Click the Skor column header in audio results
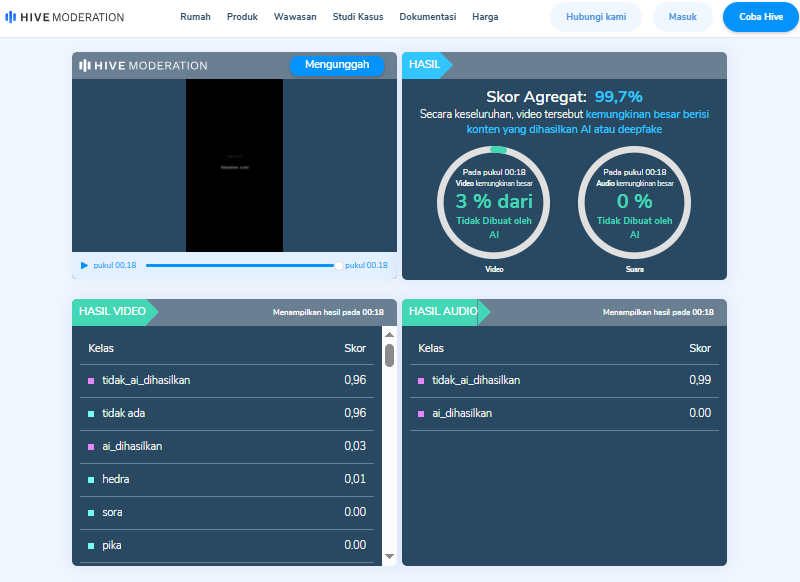The image size is (800, 582). pyautogui.click(x=700, y=348)
